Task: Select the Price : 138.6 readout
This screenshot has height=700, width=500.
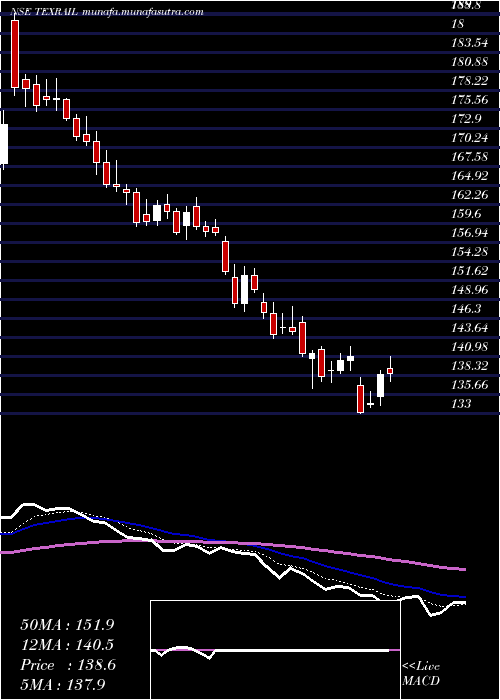Action: click(x=68, y=665)
